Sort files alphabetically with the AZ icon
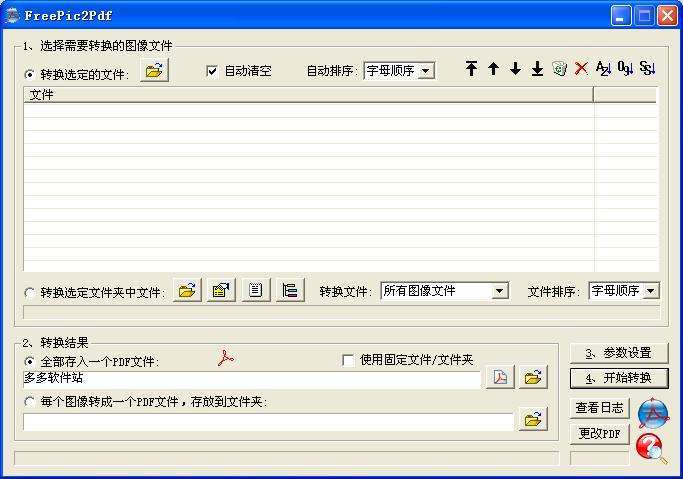 [603, 68]
